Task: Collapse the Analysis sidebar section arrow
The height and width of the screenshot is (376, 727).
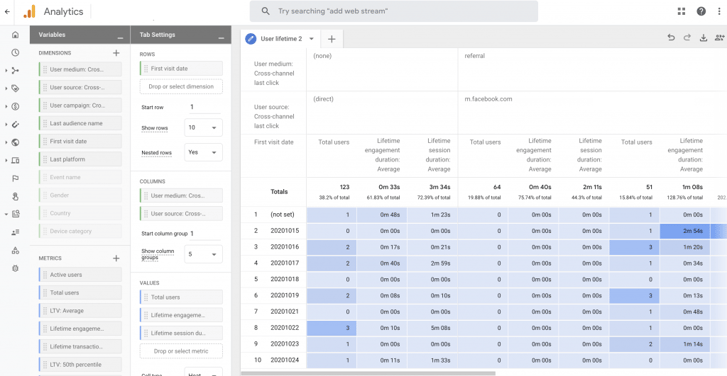Action: click(6, 214)
